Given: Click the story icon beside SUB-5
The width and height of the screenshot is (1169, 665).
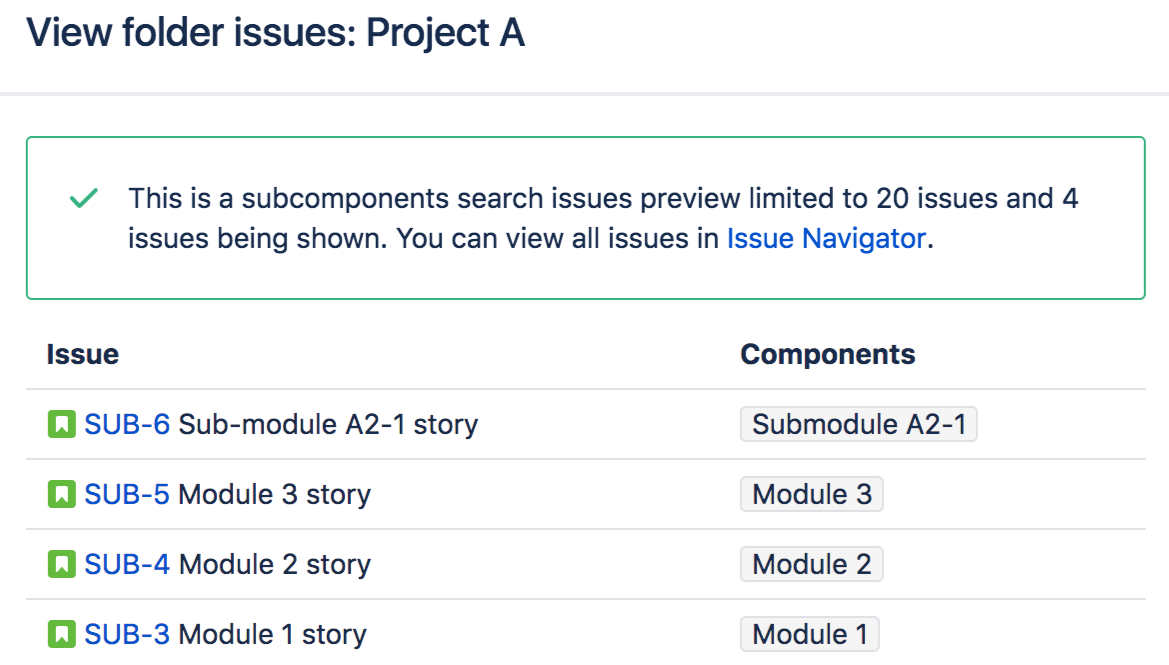Looking at the screenshot, I should tap(62, 495).
